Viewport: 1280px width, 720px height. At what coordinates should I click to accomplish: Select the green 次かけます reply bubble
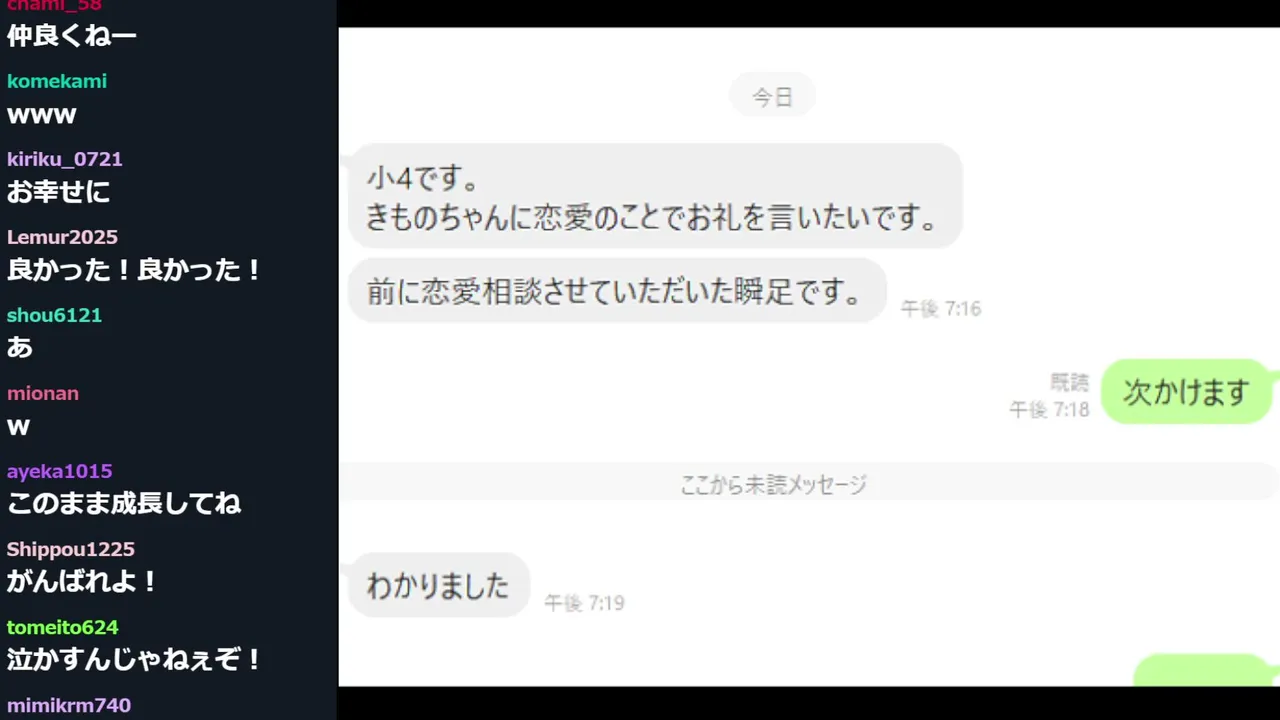click(x=1187, y=392)
